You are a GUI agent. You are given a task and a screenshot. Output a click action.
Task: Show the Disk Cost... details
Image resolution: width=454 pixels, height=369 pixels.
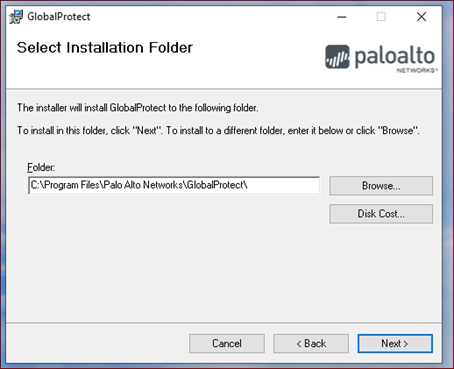tap(381, 214)
